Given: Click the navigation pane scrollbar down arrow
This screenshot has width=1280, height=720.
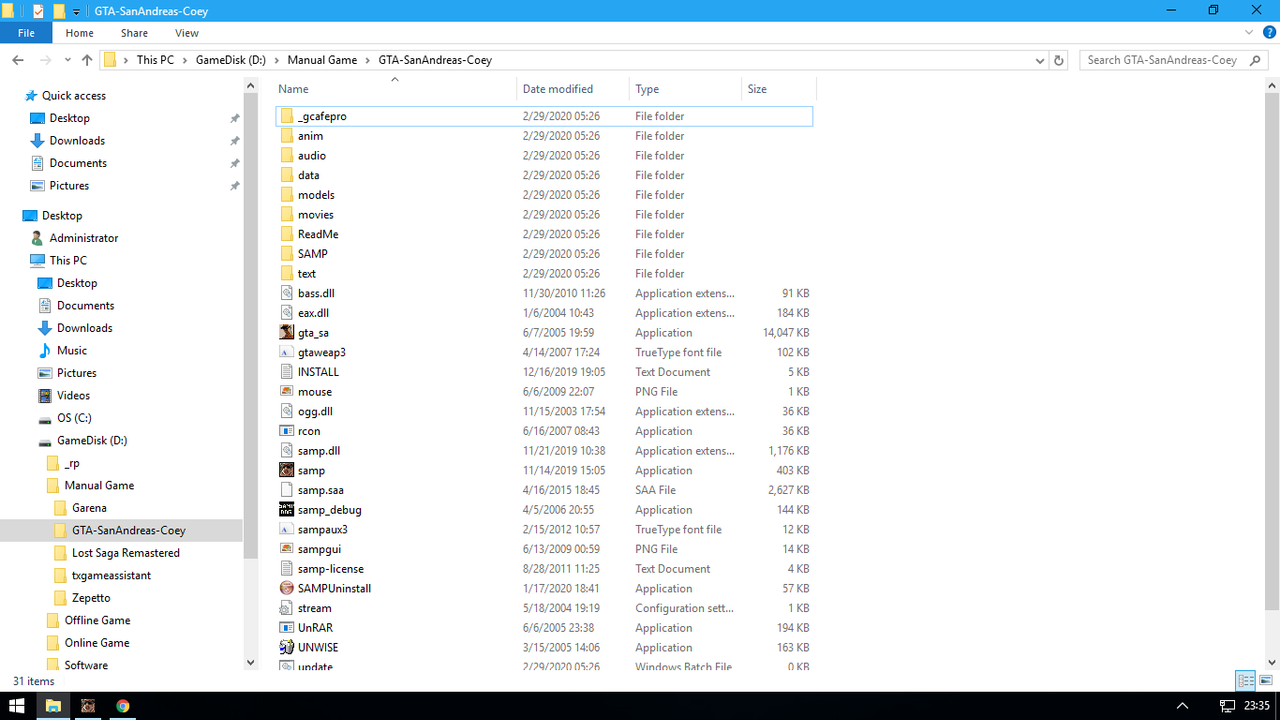Looking at the screenshot, I should tap(250, 663).
